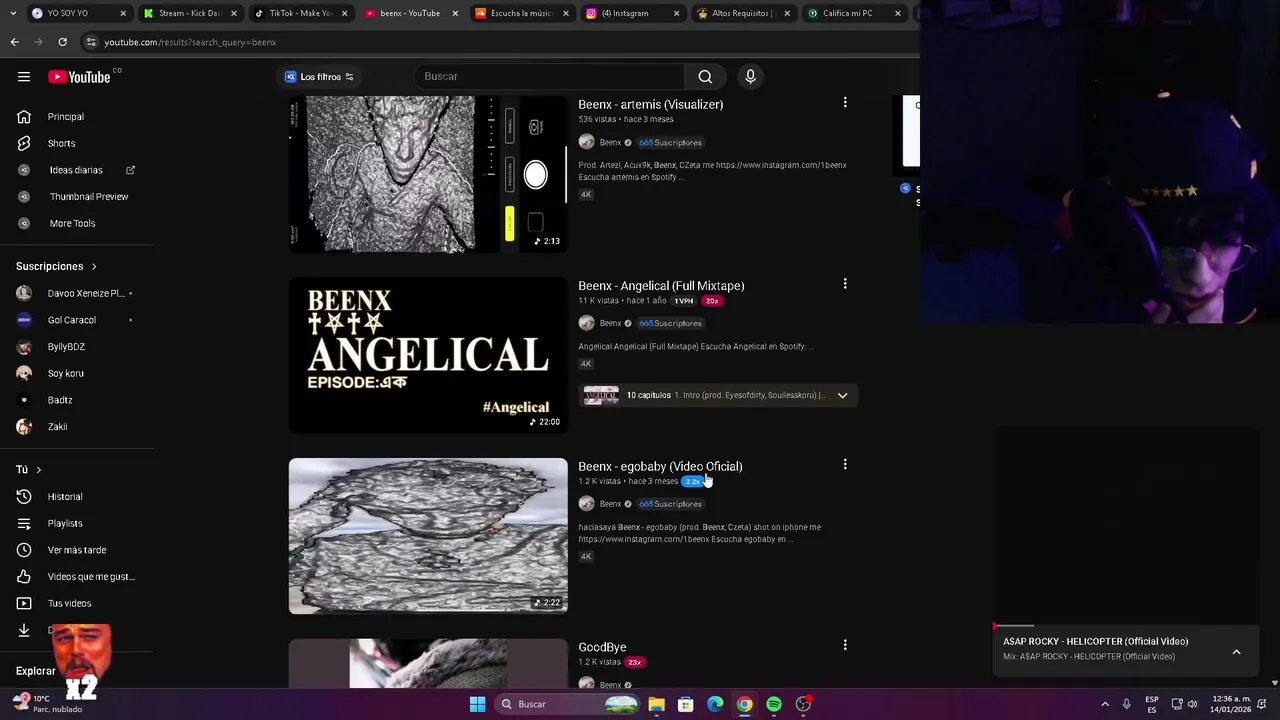Open options menu for GoodBye video
1280x720 pixels.
(x=845, y=646)
